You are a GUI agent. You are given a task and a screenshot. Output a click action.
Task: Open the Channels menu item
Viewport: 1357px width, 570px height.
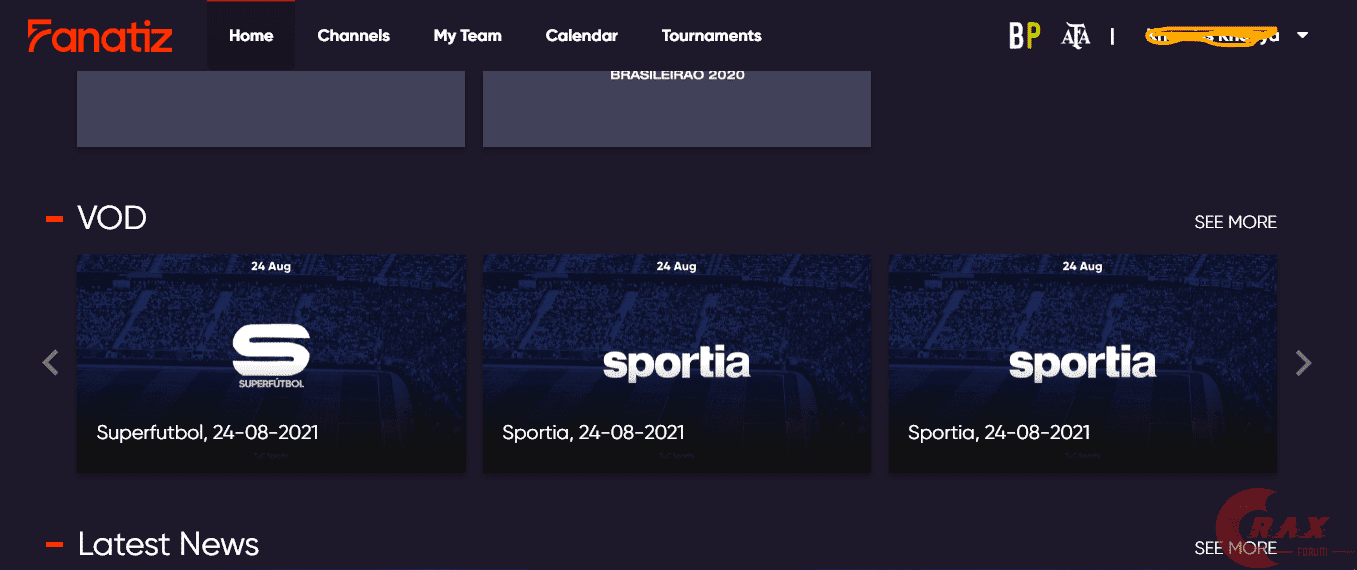(354, 36)
